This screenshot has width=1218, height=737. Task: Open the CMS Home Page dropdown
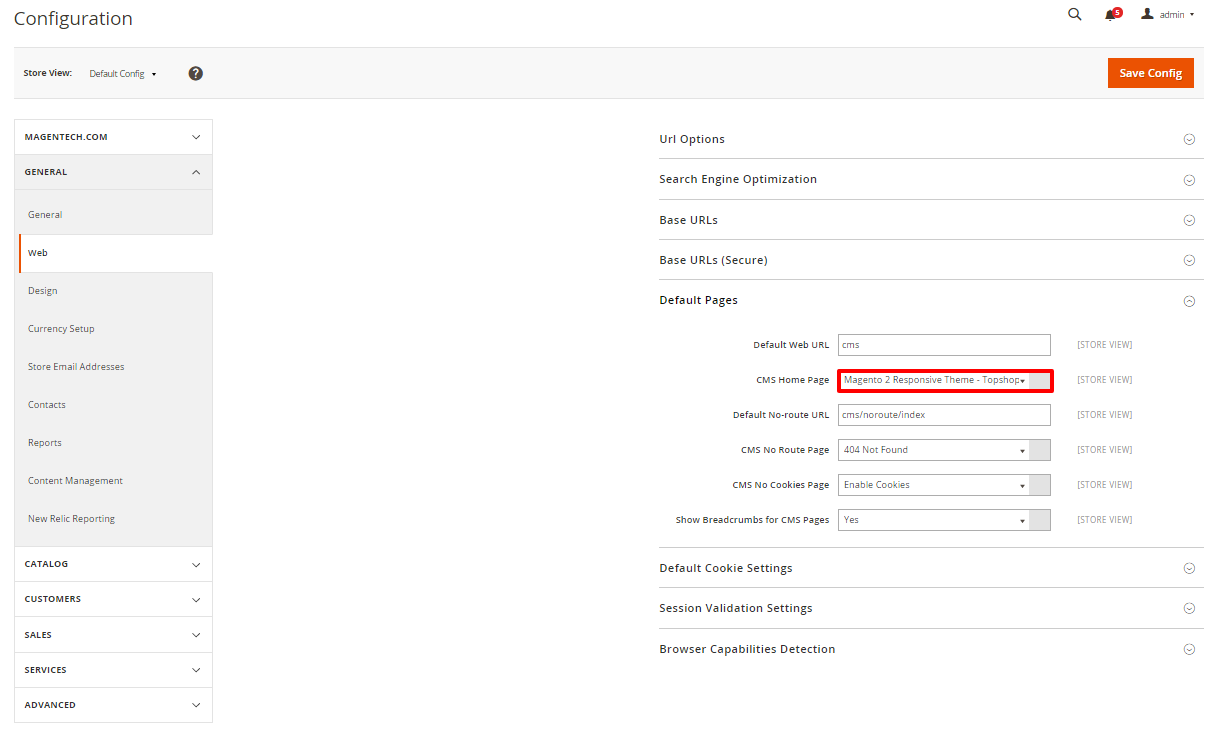point(944,380)
